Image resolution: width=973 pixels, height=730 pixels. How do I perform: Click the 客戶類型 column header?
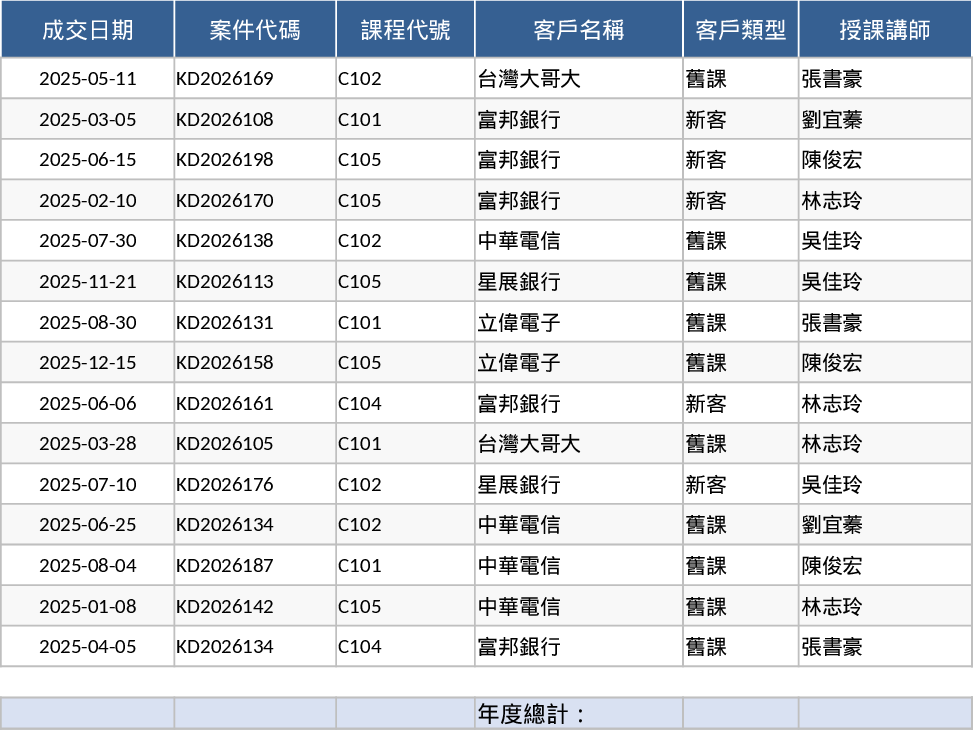pyautogui.click(x=740, y=30)
